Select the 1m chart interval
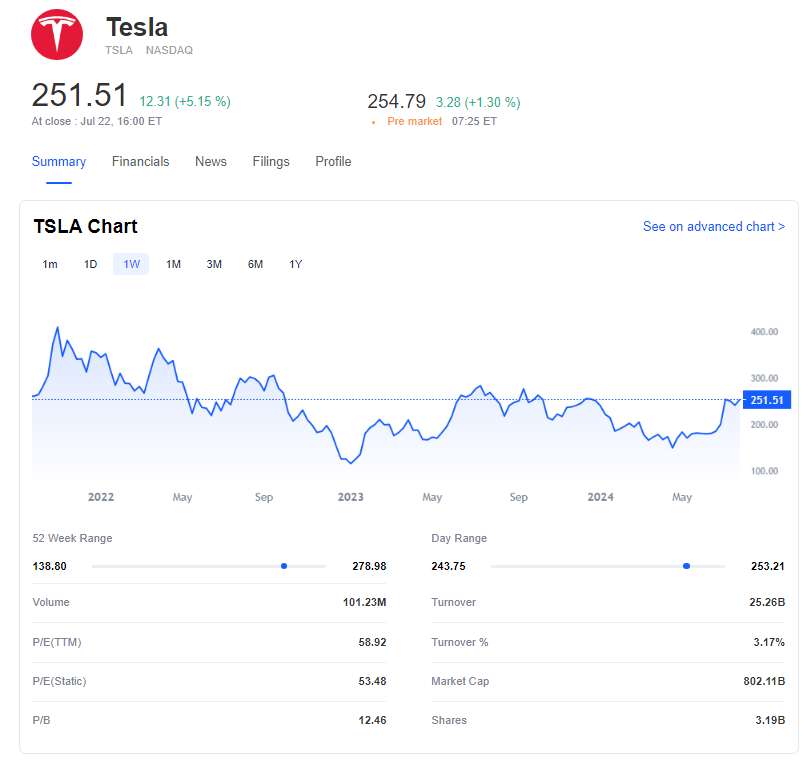This screenshot has width=812, height=761. pyautogui.click(x=50, y=264)
